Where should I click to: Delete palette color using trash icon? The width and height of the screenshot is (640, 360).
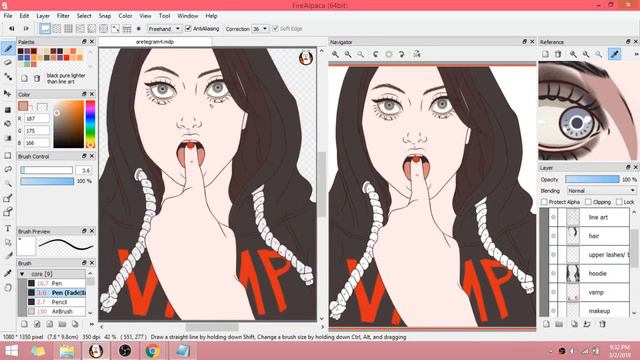(37, 78)
